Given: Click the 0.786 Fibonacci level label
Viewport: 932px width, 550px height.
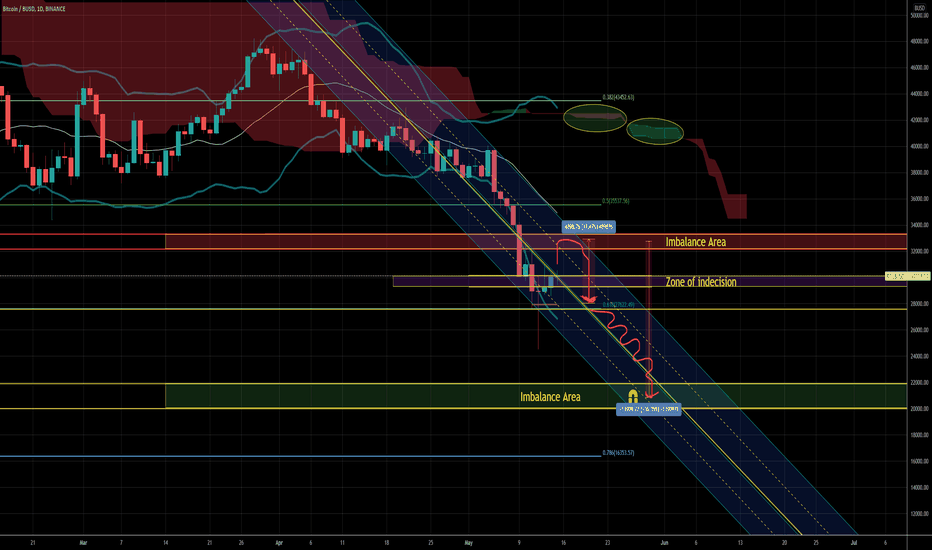Looking at the screenshot, I should pyautogui.click(x=618, y=452).
